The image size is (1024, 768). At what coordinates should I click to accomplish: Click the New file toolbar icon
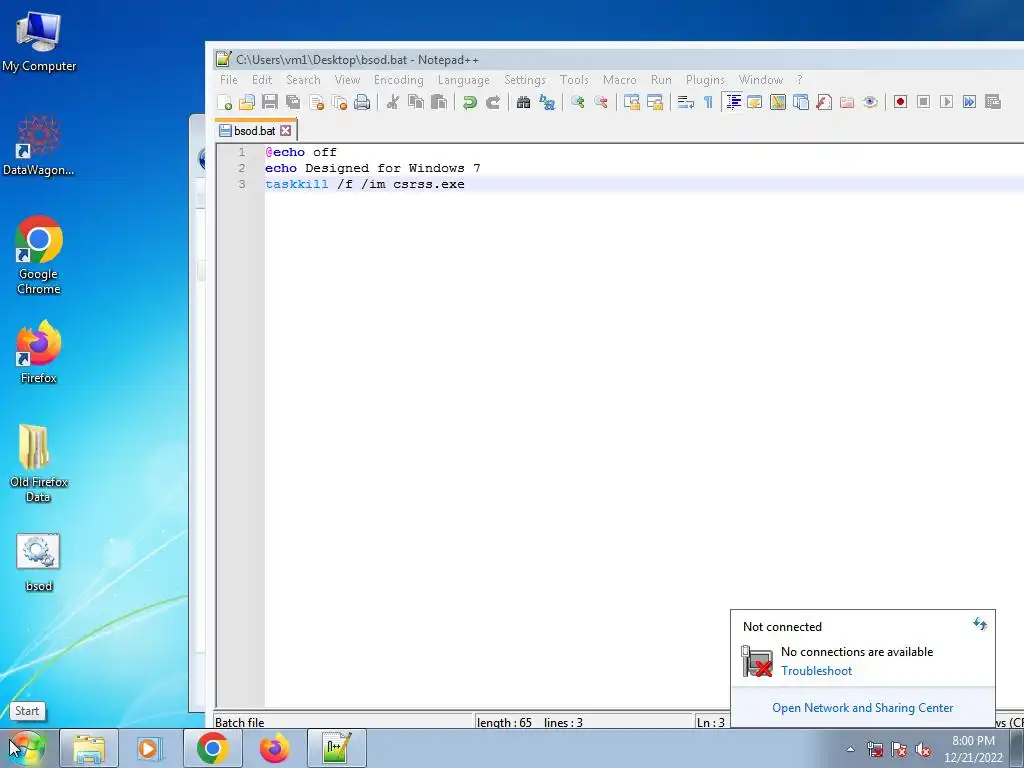224,102
